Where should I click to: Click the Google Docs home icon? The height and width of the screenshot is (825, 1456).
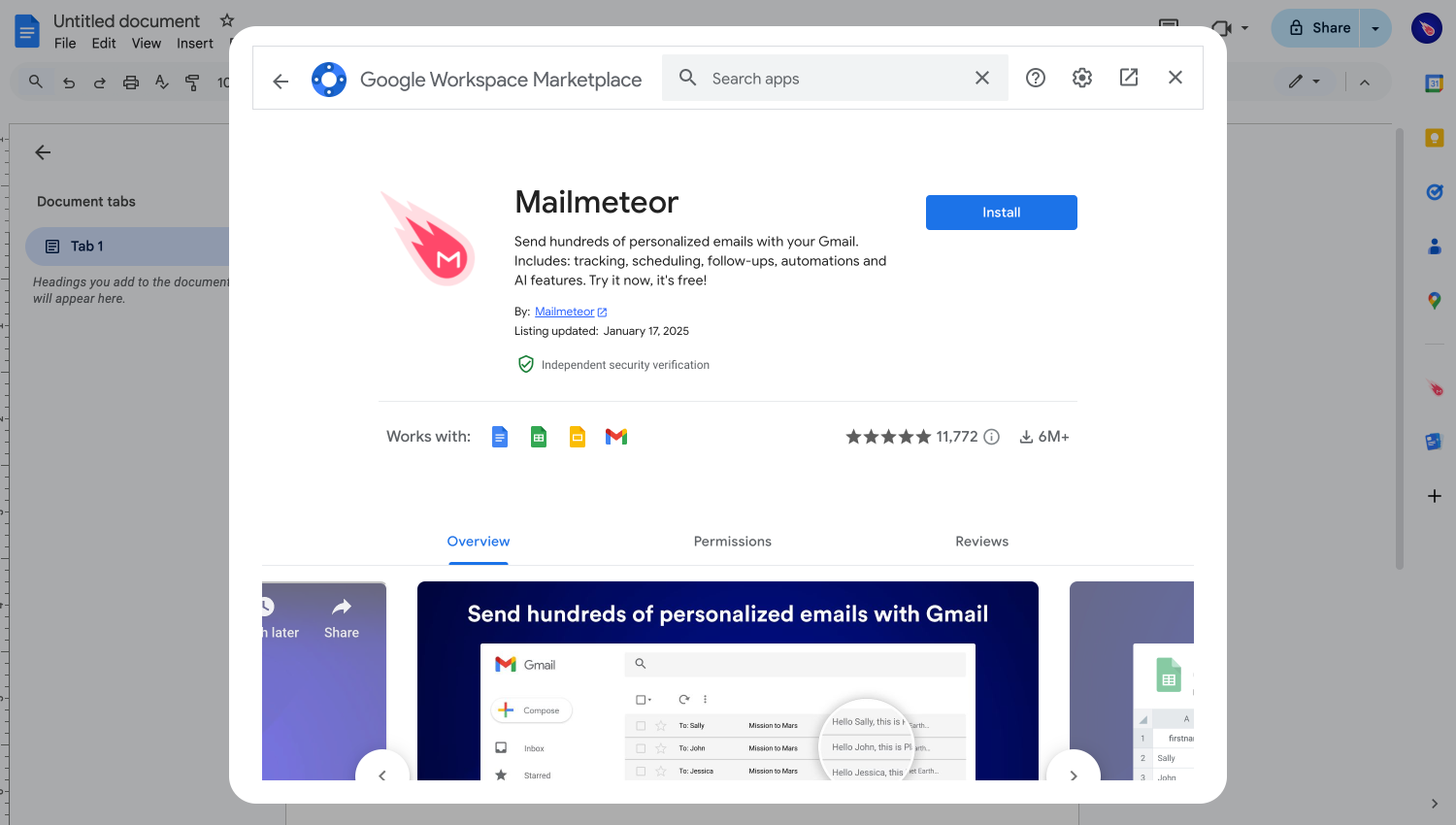point(27,31)
